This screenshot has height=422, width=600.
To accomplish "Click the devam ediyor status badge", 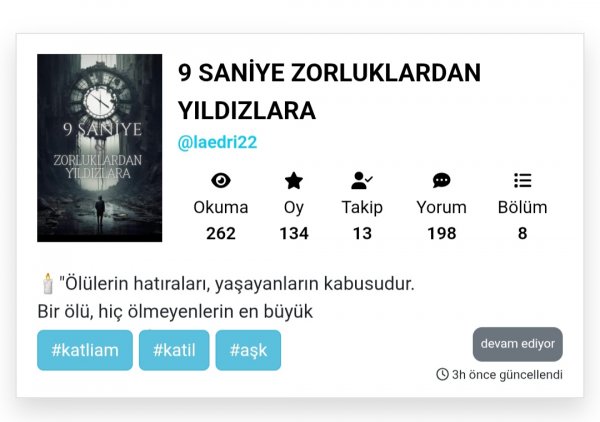I will pos(518,344).
